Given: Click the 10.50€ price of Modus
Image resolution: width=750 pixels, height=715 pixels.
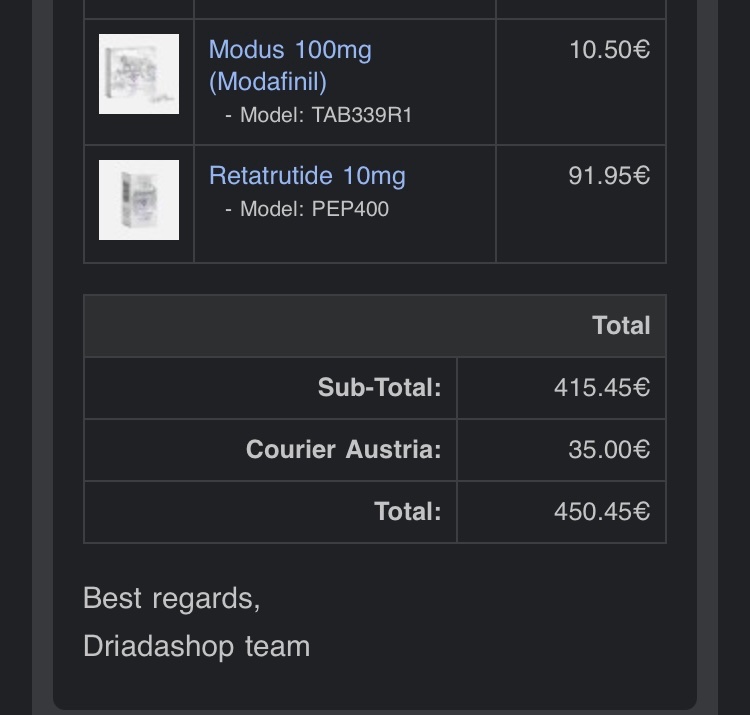Looking at the screenshot, I should (609, 50).
